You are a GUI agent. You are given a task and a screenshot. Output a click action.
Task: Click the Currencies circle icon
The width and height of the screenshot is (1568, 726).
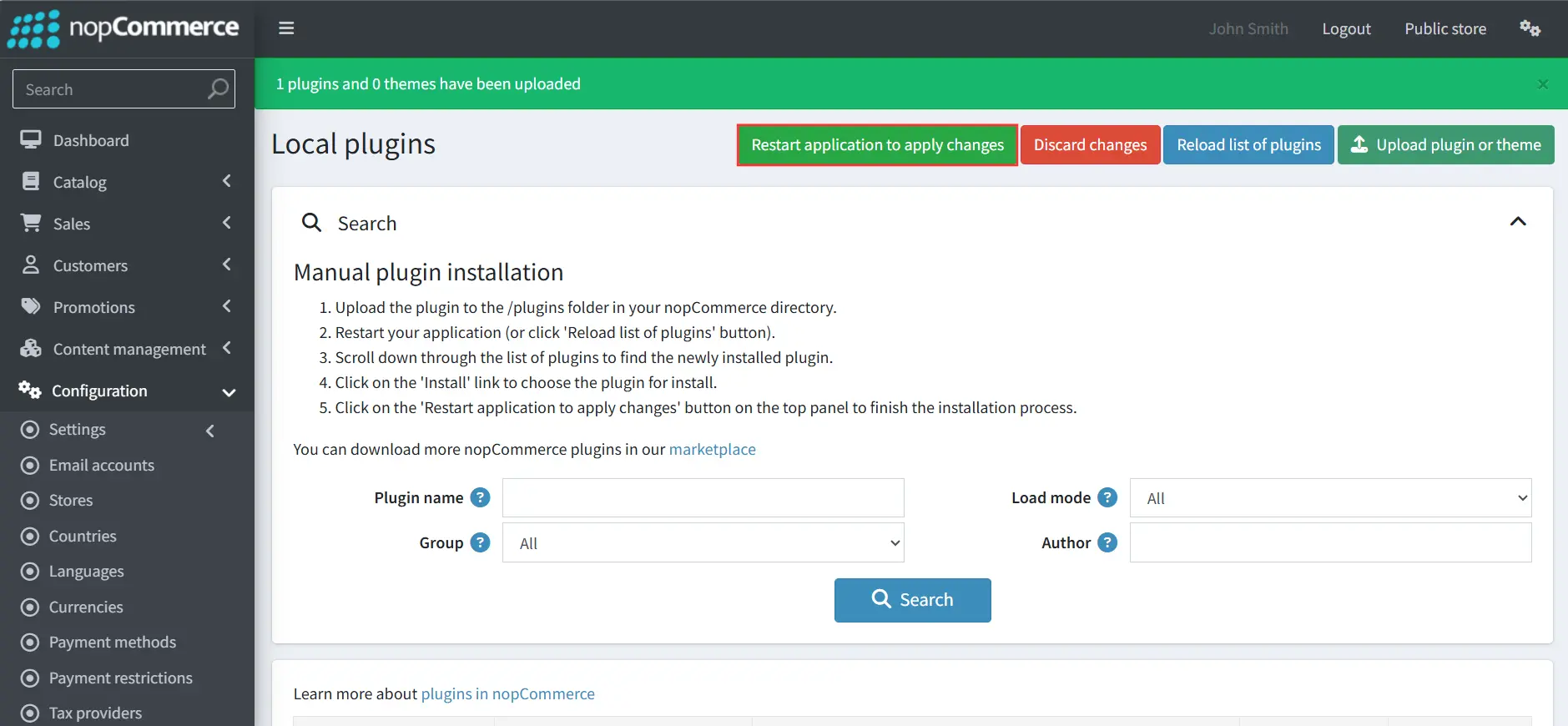[30, 607]
